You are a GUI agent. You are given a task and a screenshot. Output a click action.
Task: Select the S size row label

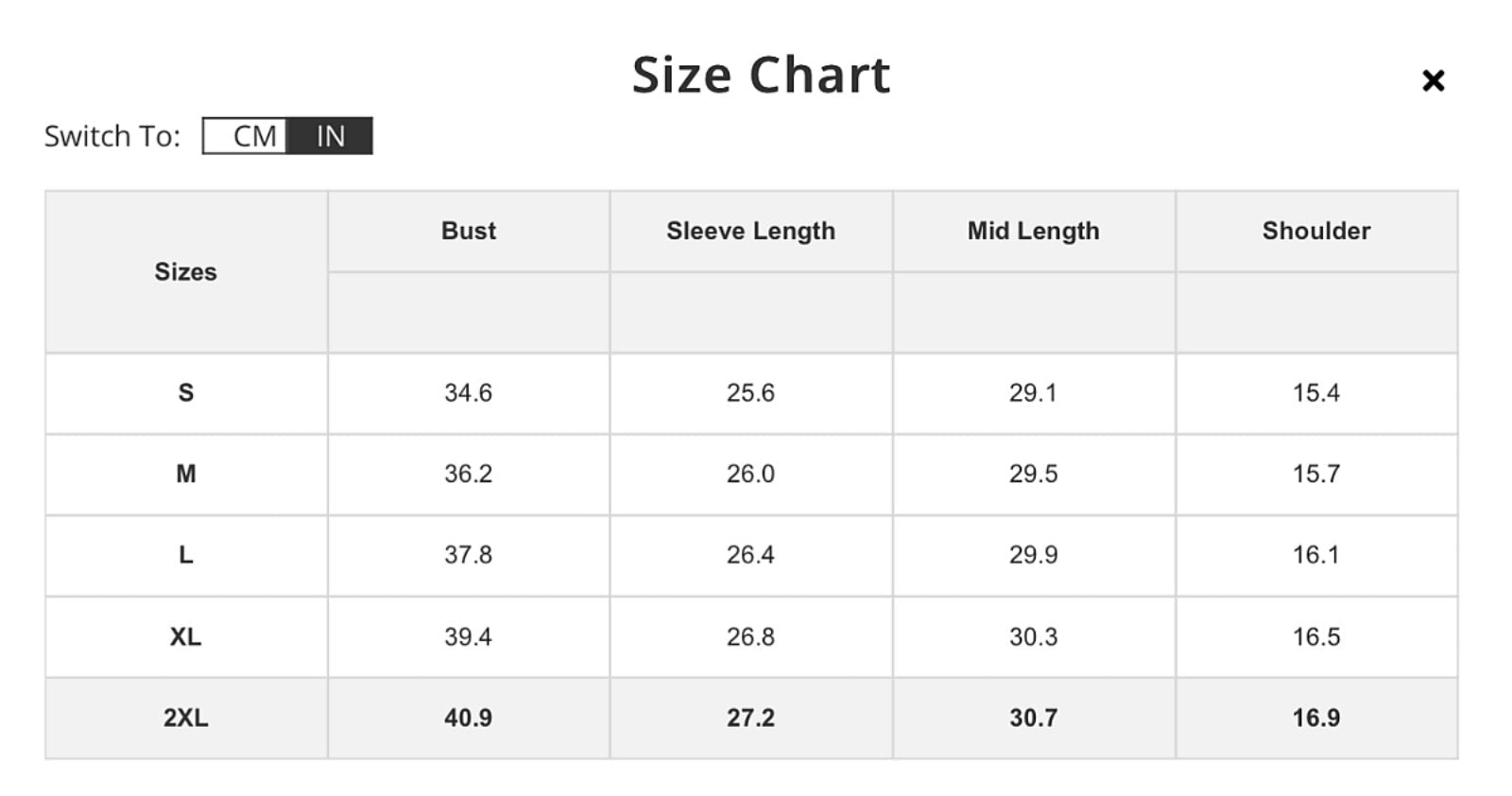[x=186, y=393]
